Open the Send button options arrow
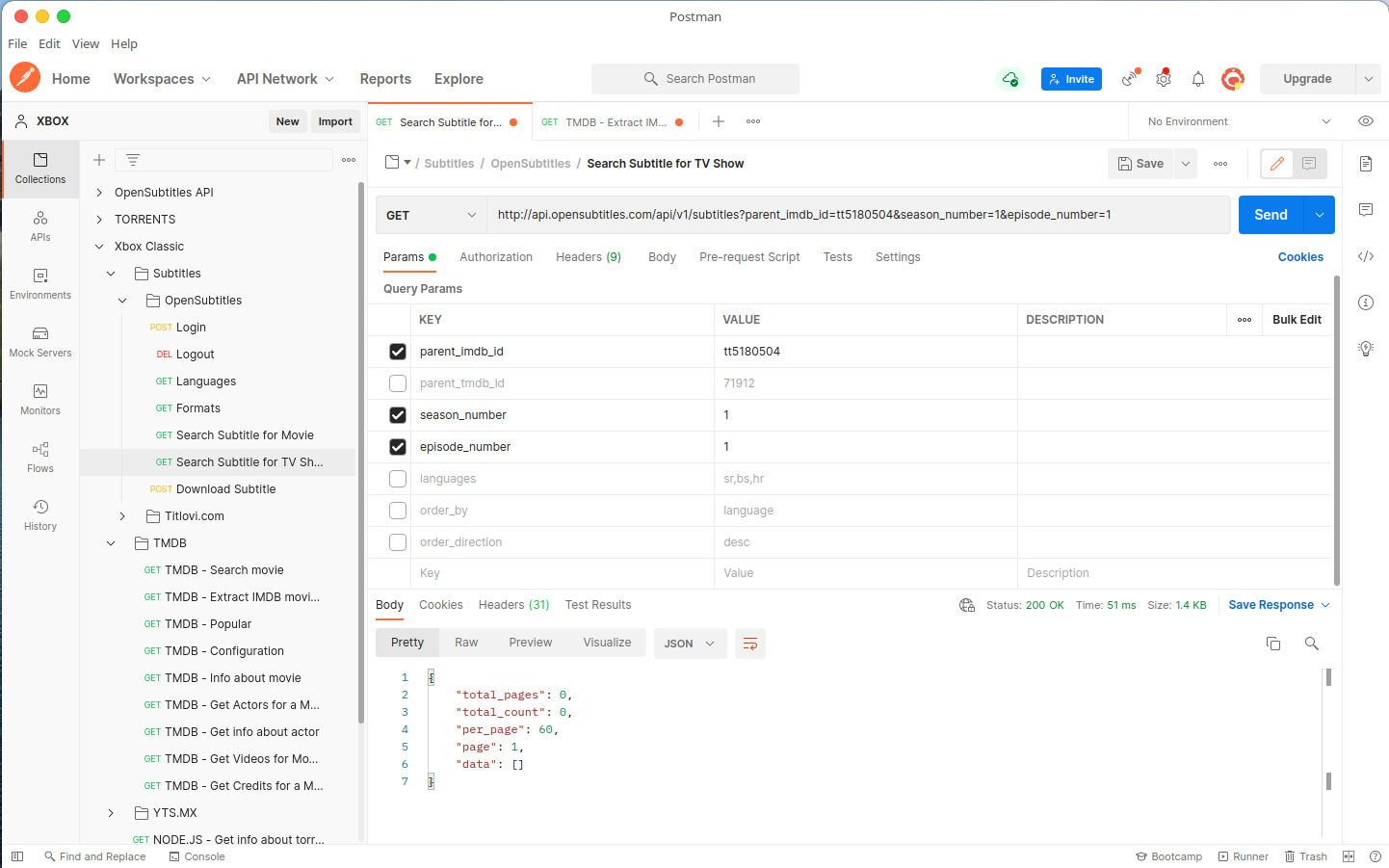 pos(1320,215)
